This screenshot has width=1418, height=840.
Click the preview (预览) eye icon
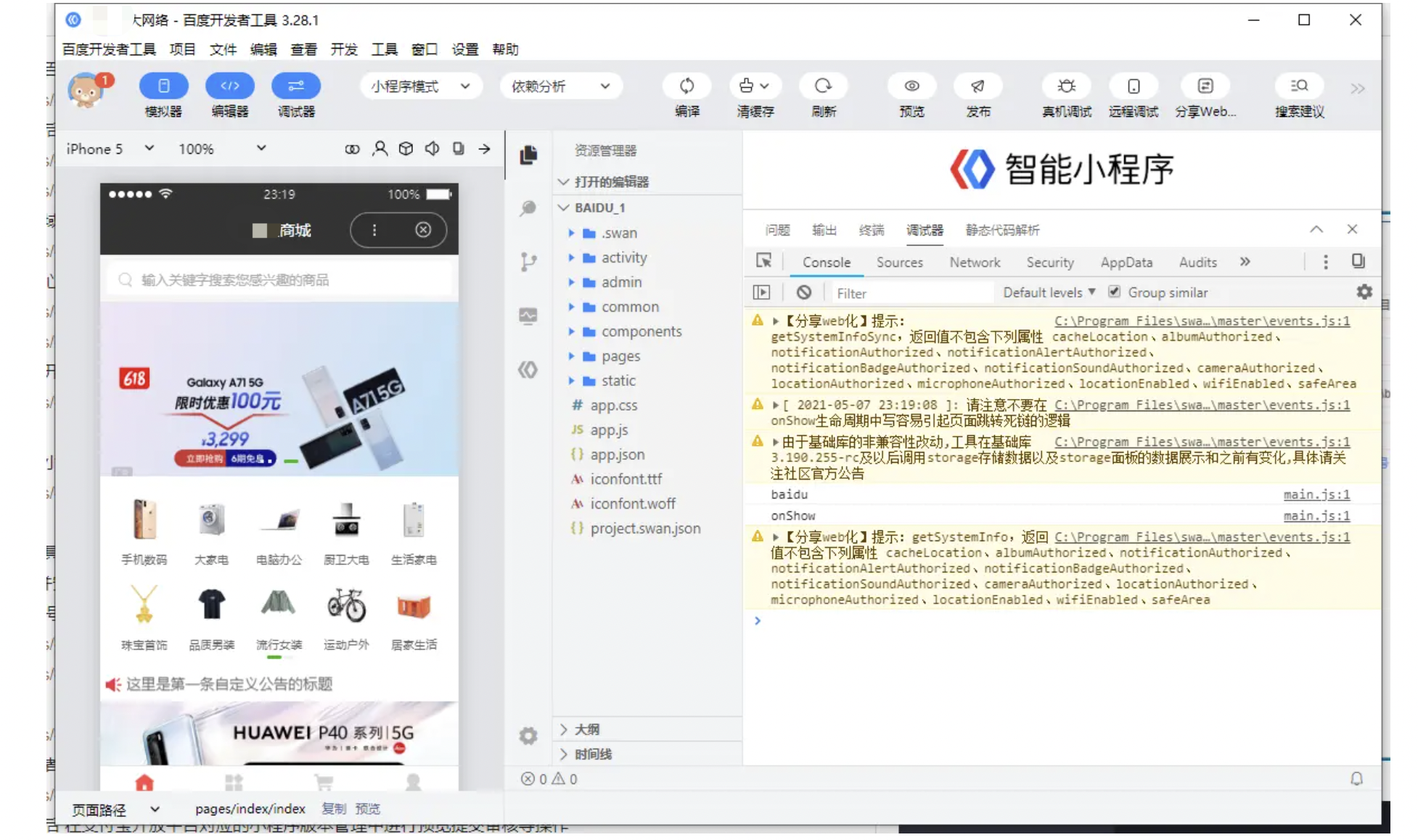(x=911, y=86)
